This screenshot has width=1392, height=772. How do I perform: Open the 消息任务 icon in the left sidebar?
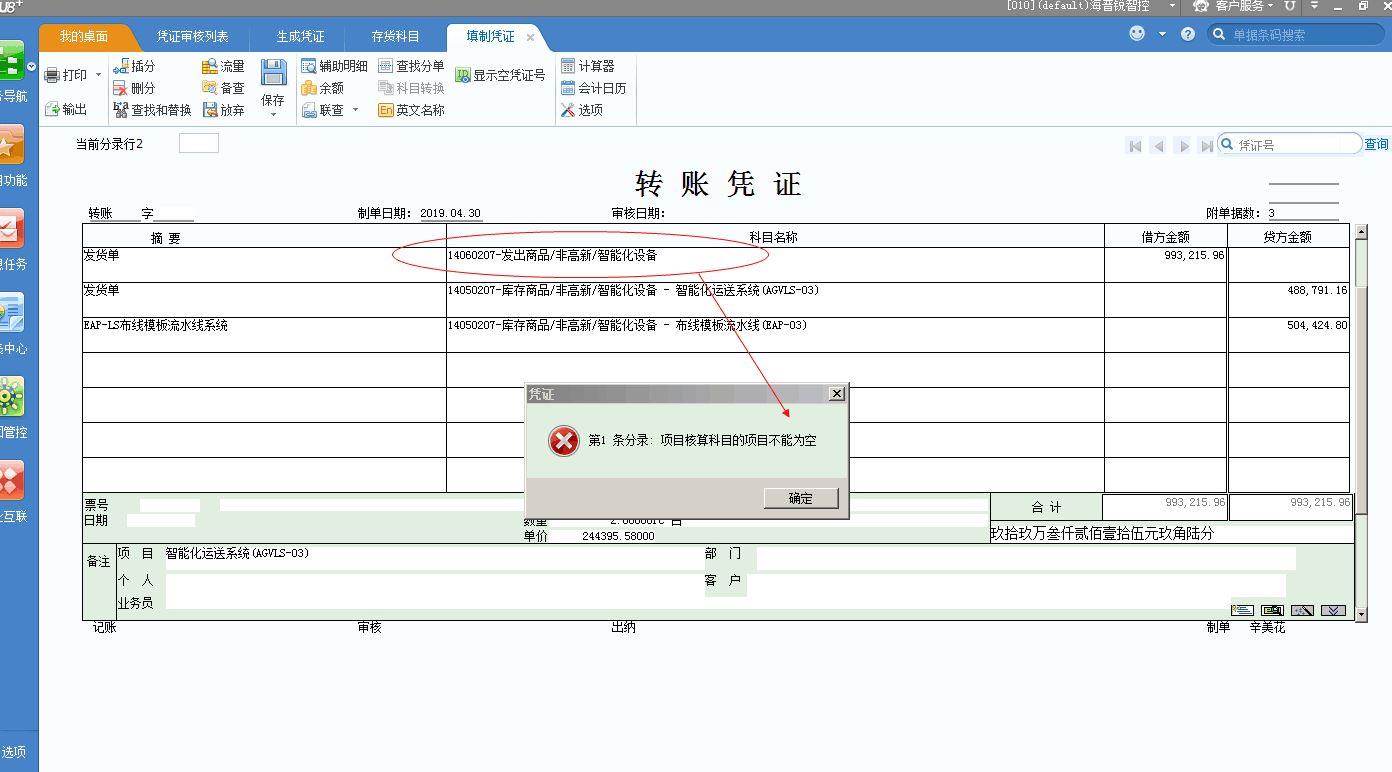coord(10,230)
